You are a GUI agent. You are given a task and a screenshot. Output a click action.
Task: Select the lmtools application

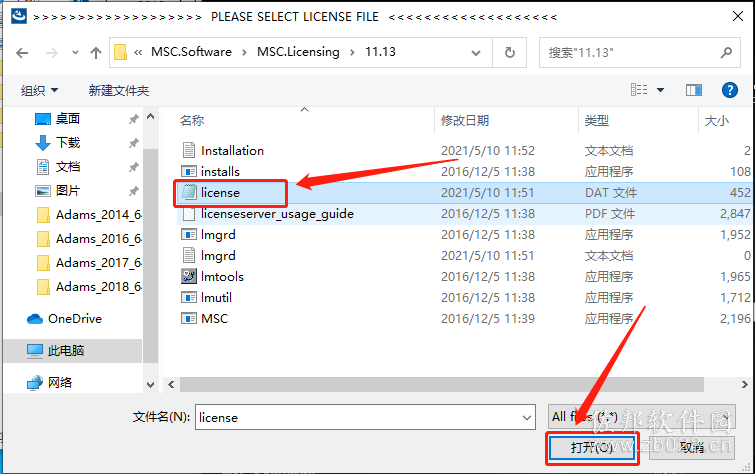coord(222,276)
